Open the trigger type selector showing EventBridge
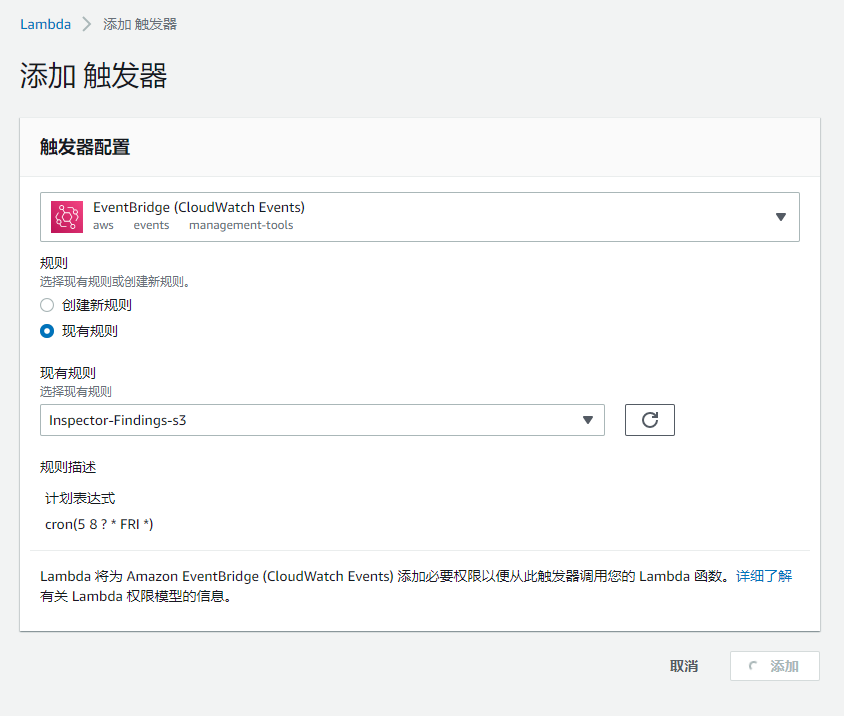This screenshot has width=844, height=716. (x=420, y=216)
